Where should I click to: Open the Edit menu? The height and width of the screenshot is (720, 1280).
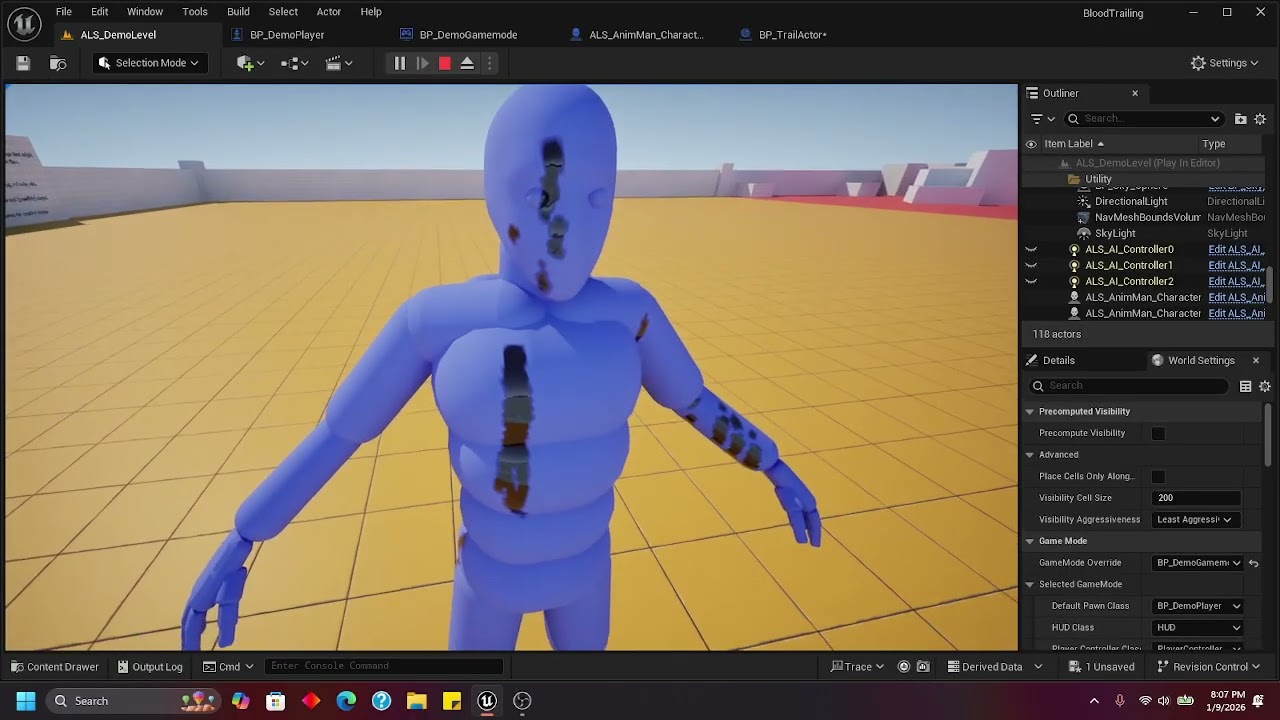[100, 12]
